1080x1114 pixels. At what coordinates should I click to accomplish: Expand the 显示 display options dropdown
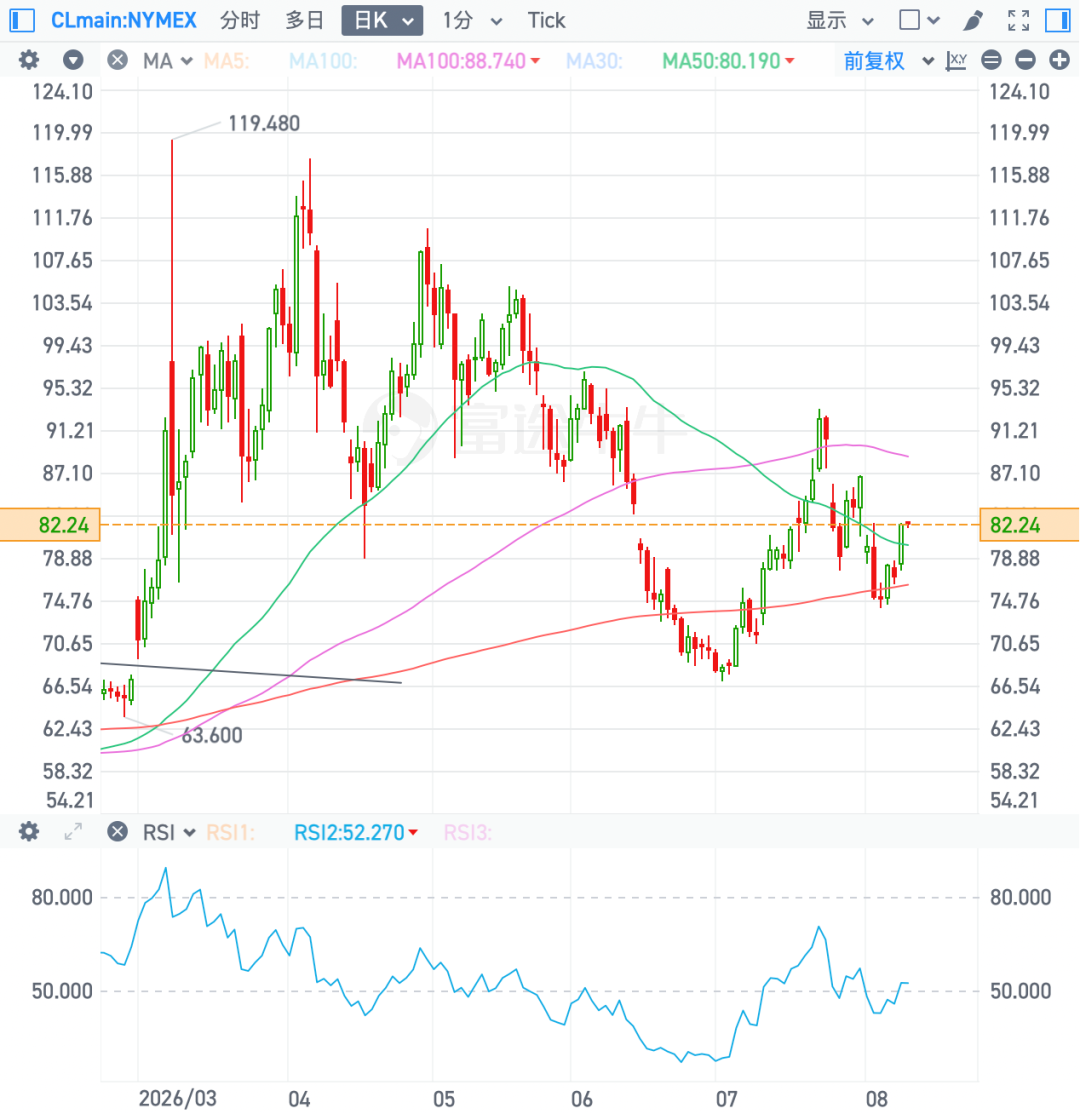click(x=839, y=21)
